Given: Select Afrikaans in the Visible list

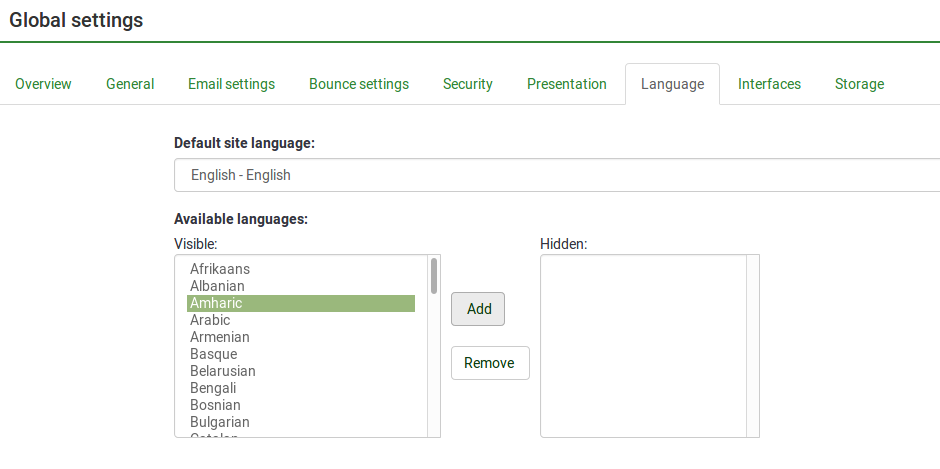Looking at the screenshot, I should pyautogui.click(x=220, y=269).
